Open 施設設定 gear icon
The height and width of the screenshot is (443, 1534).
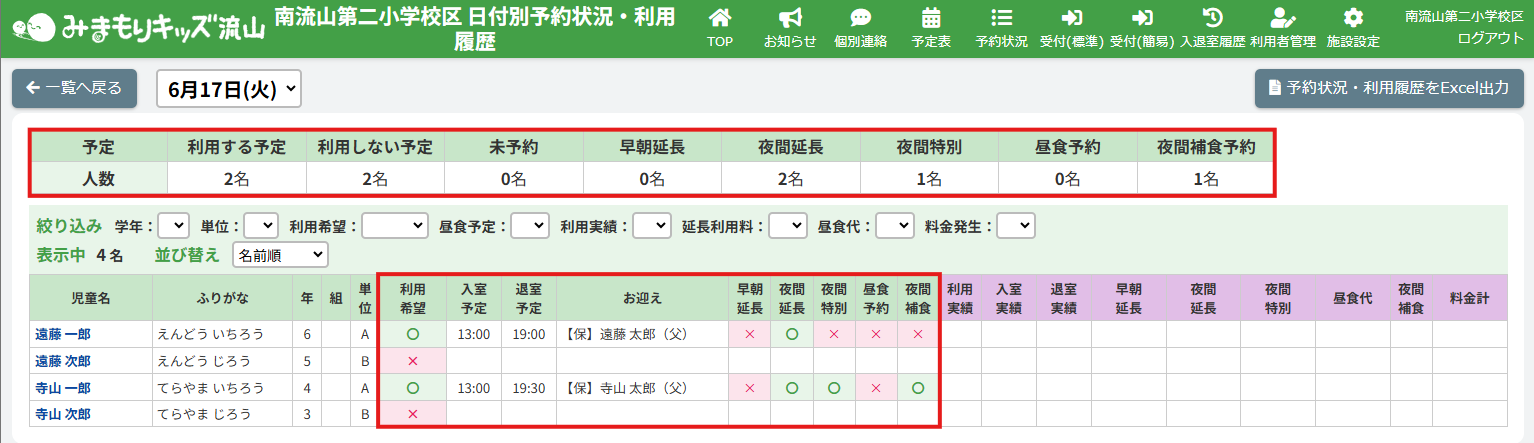coord(1353,19)
